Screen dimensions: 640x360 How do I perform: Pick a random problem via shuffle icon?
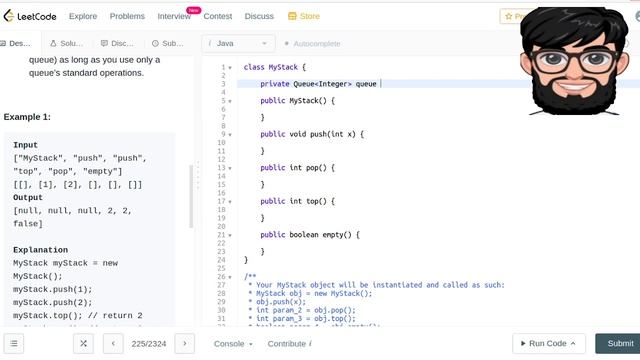[83, 343]
